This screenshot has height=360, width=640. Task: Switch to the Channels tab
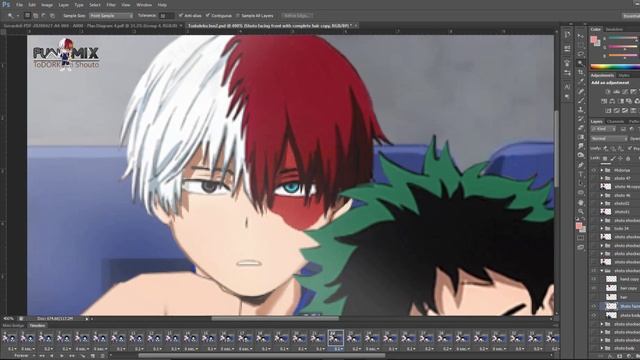615,122
